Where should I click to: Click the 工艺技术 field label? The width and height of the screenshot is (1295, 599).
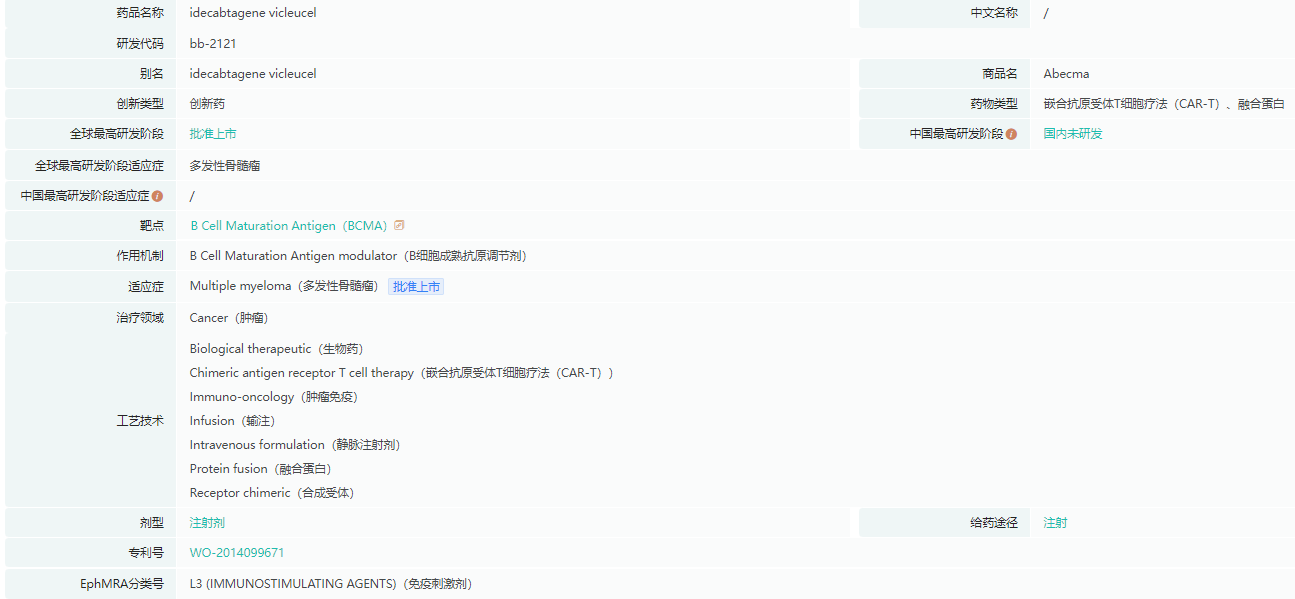tap(140, 421)
